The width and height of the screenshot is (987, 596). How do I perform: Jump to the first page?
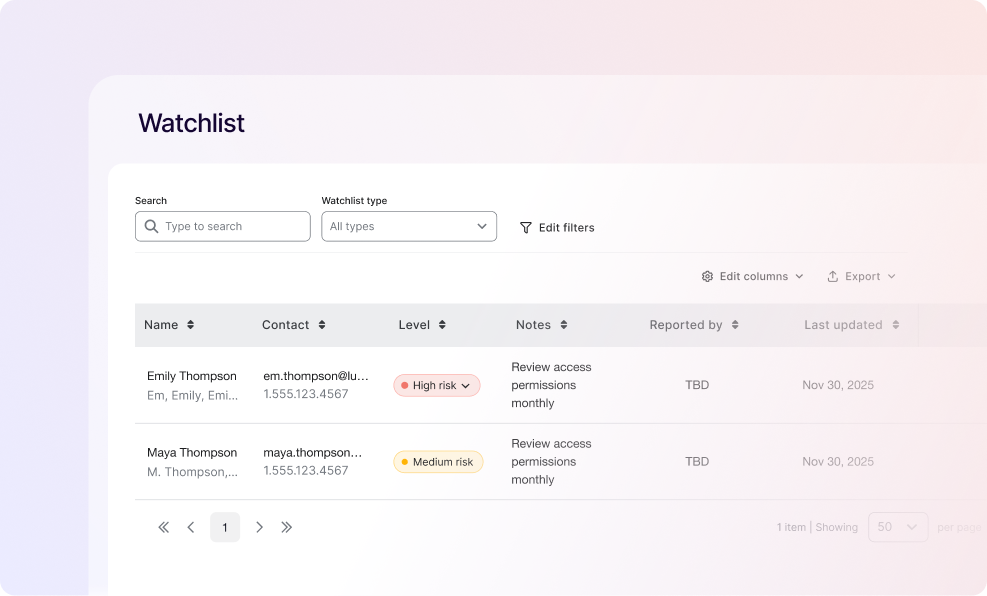click(x=164, y=527)
